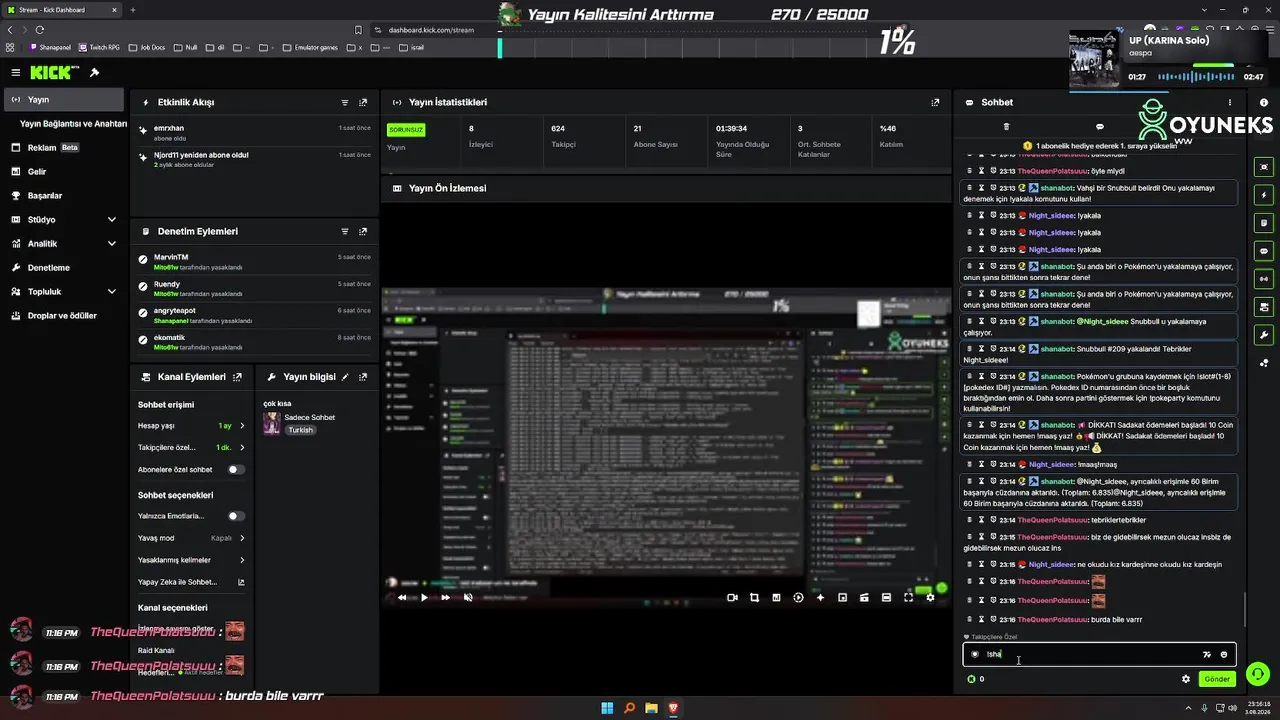Expand the Analitik sidebar section
The height and width of the screenshot is (720, 1280).
(x=65, y=244)
